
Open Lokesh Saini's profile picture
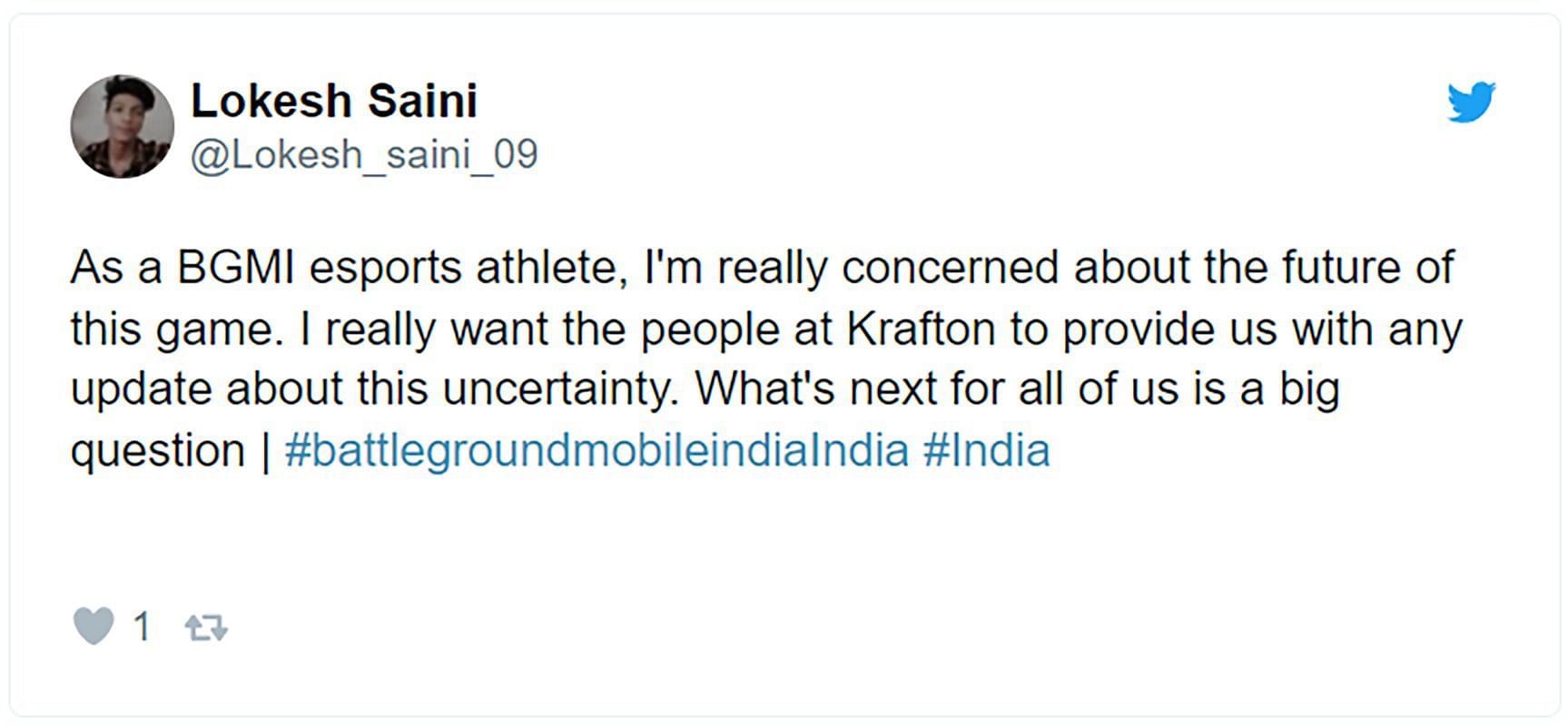tap(123, 126)
